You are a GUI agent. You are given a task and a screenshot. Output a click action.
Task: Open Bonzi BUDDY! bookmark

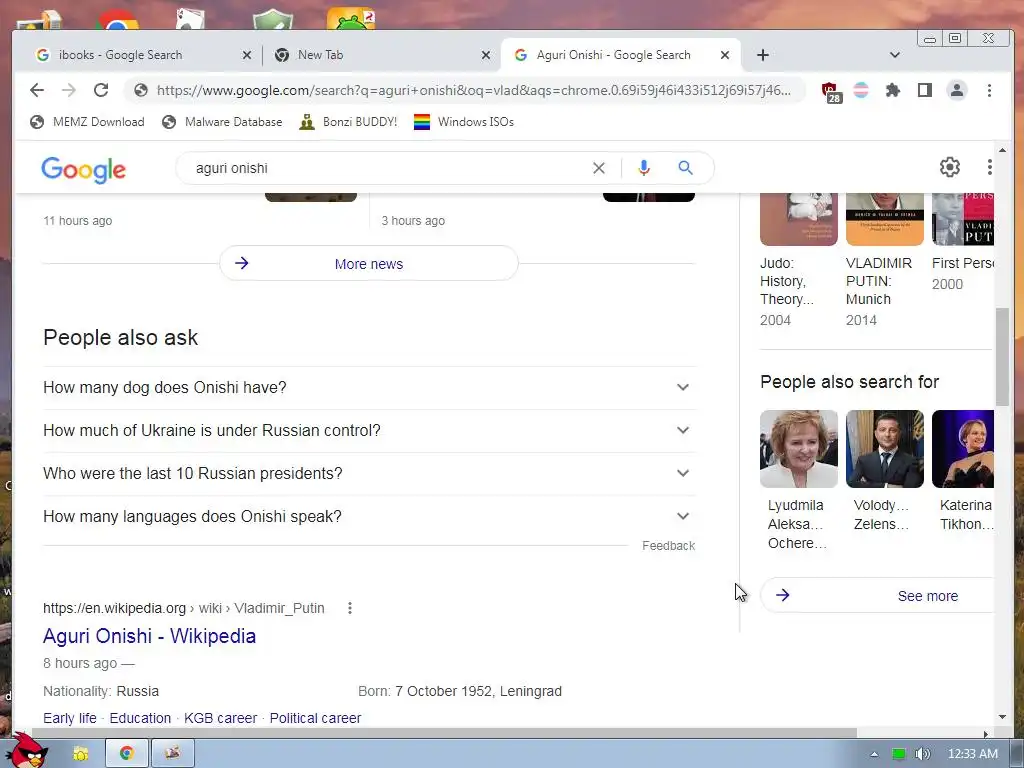(348, 122)
